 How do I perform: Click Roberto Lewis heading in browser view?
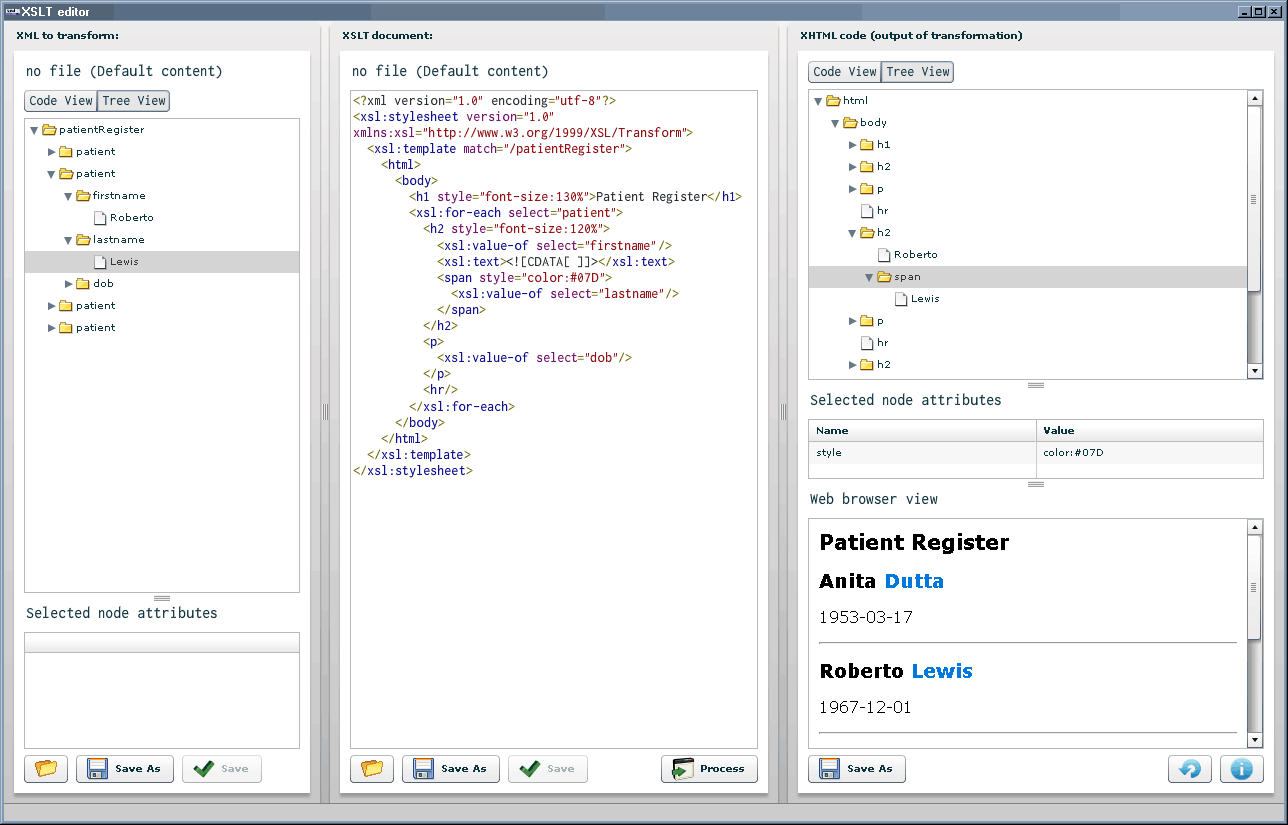pos(895,671)
